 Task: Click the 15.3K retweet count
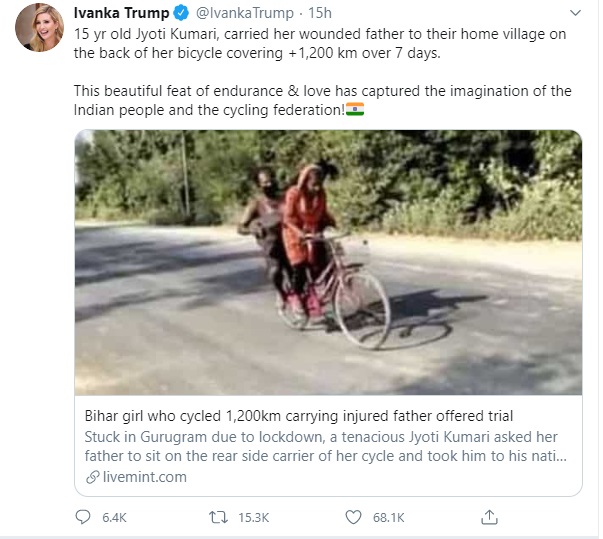253,517
